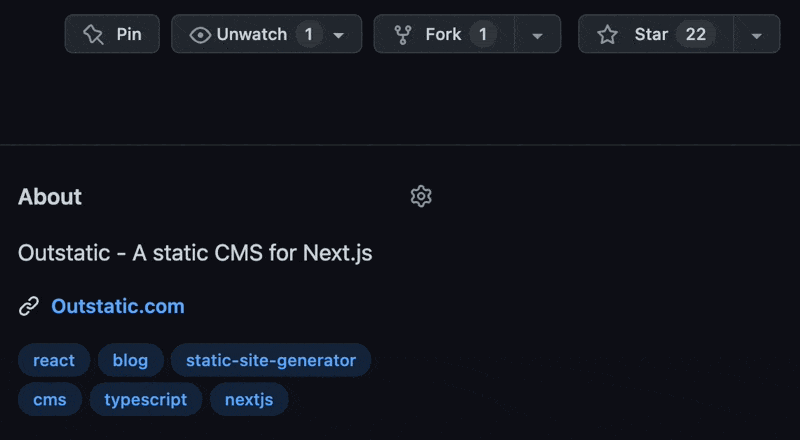800x440 pixels.
Task: Toggle Unwatch for this repository
Action: 251,34
